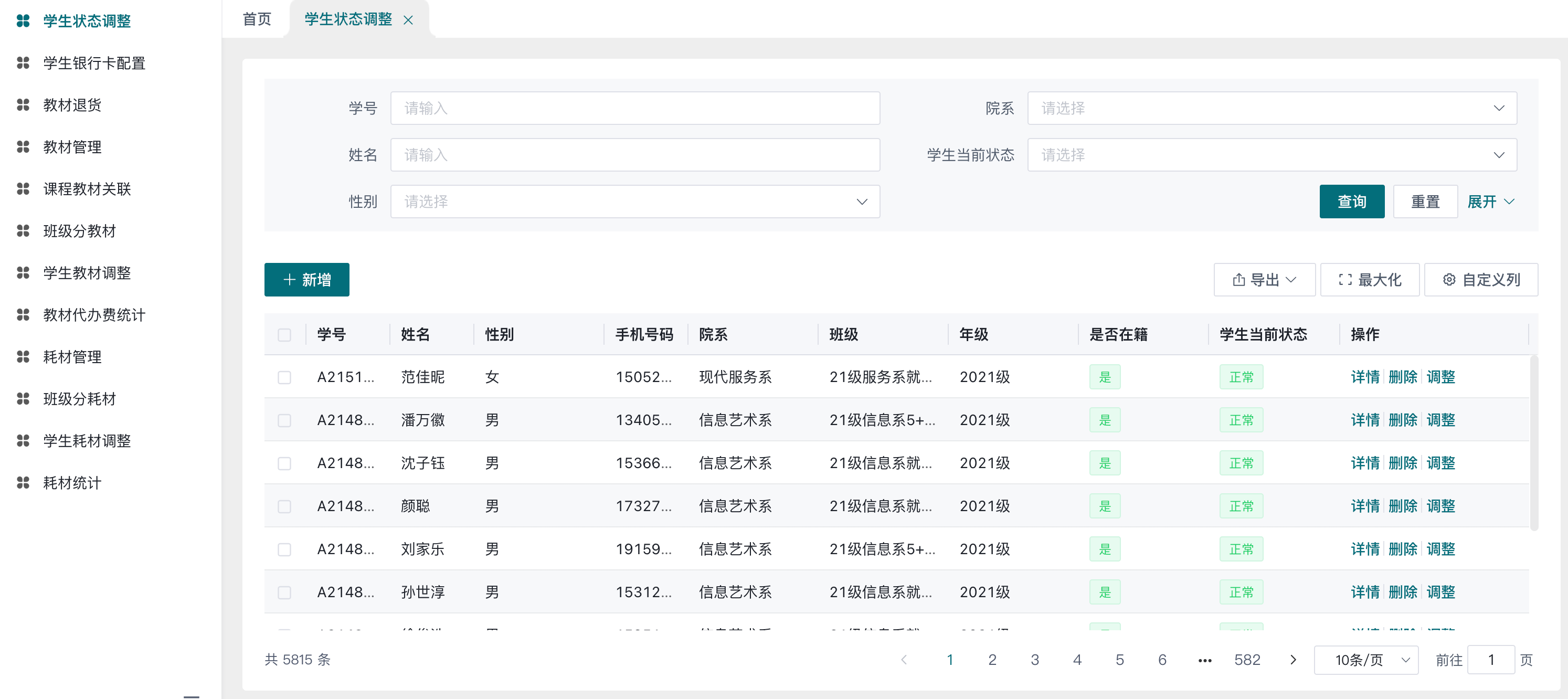
Task: View 详情 for 范佳昵
Action: pos(1365,377)
